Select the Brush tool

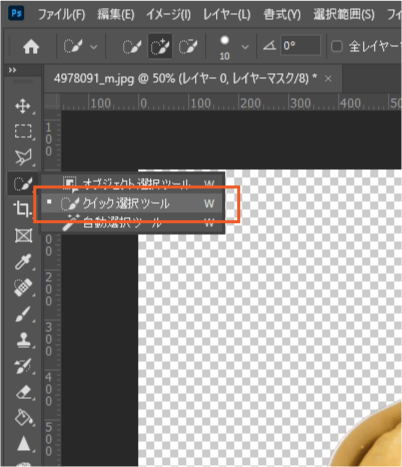pos(23,314)
